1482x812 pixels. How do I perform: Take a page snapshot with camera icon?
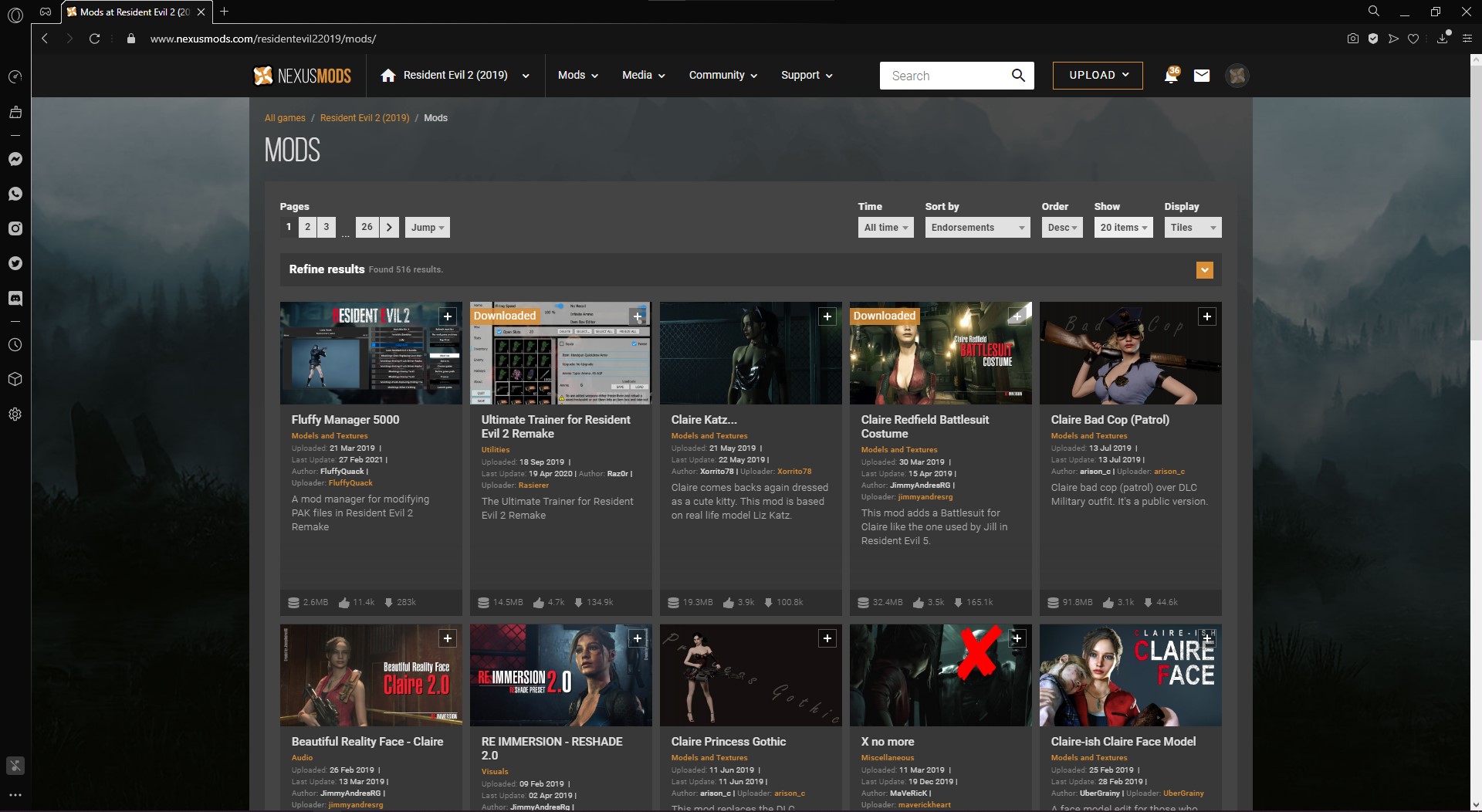(1353, 39)
